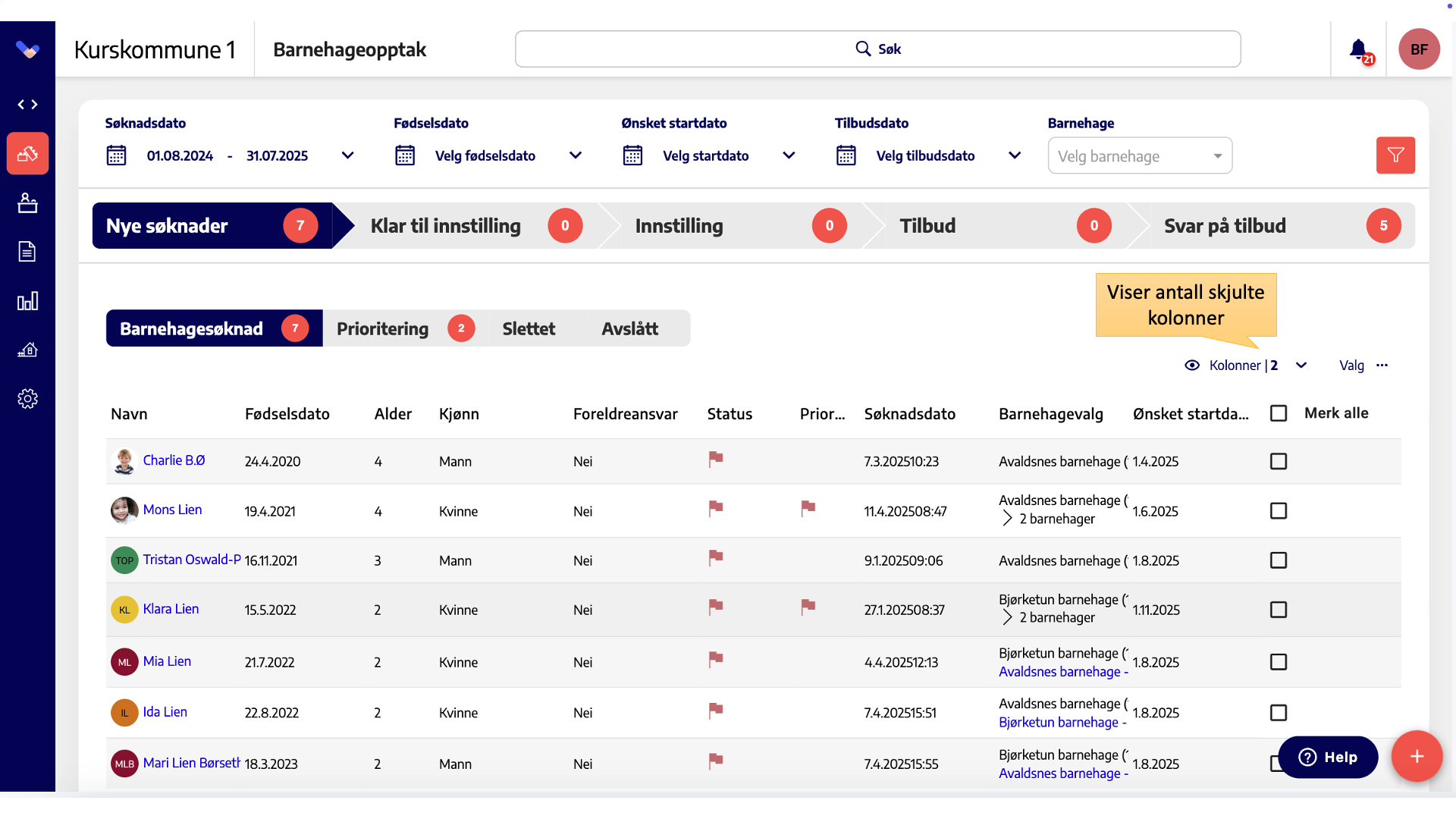Click the TOP avatar for Tristan
Screen dimensions: 1456x819
coord(124,560)
